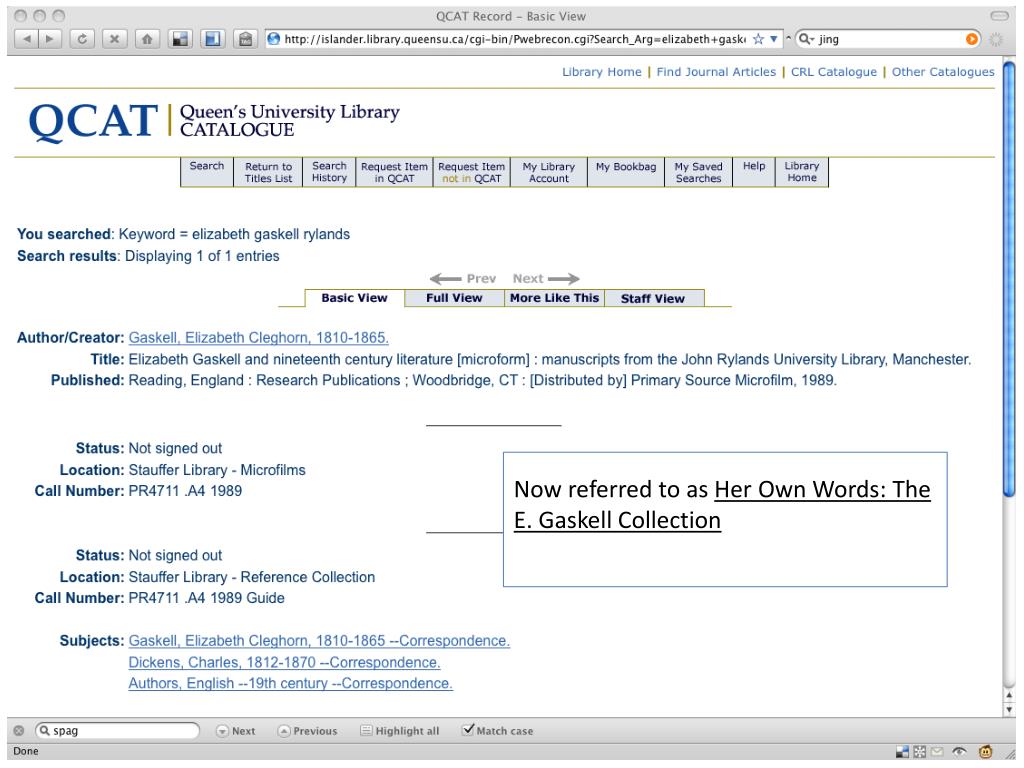This screenshot has width=1024, height=768.
Task: Open the browser home page icon
Action: [147, 39]
